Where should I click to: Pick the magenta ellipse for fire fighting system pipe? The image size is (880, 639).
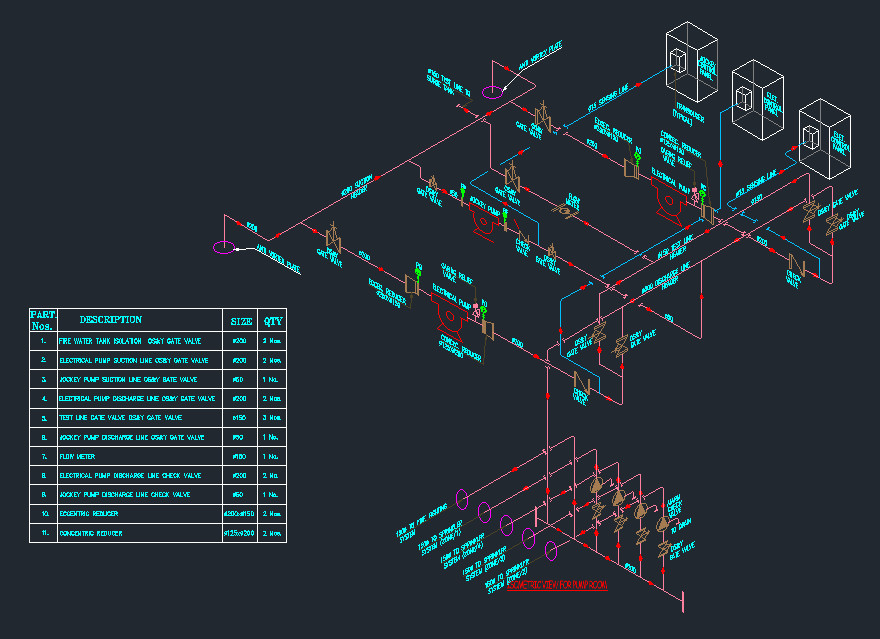pos(462,499)
